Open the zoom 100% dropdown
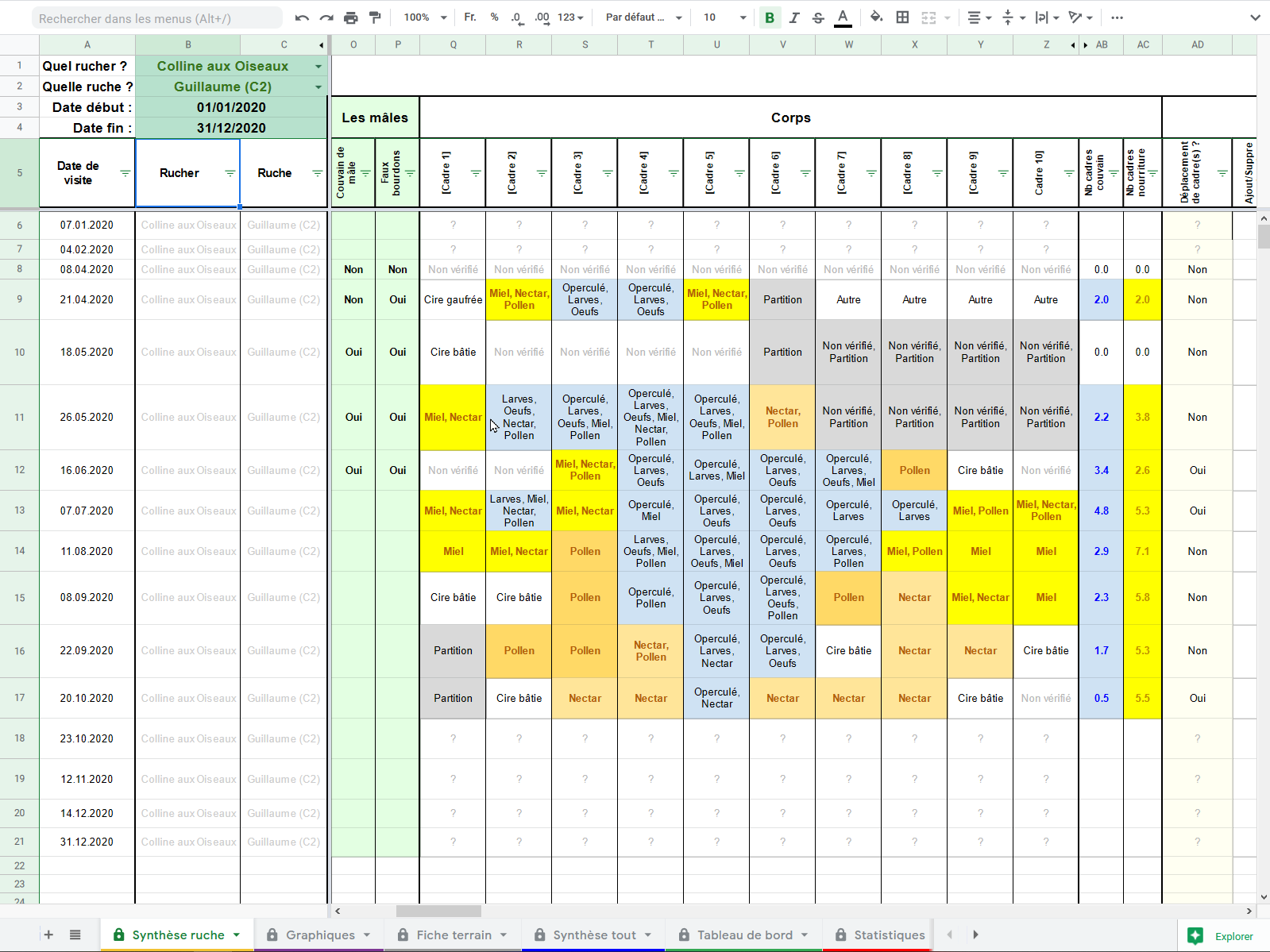 tap(425, 17)
